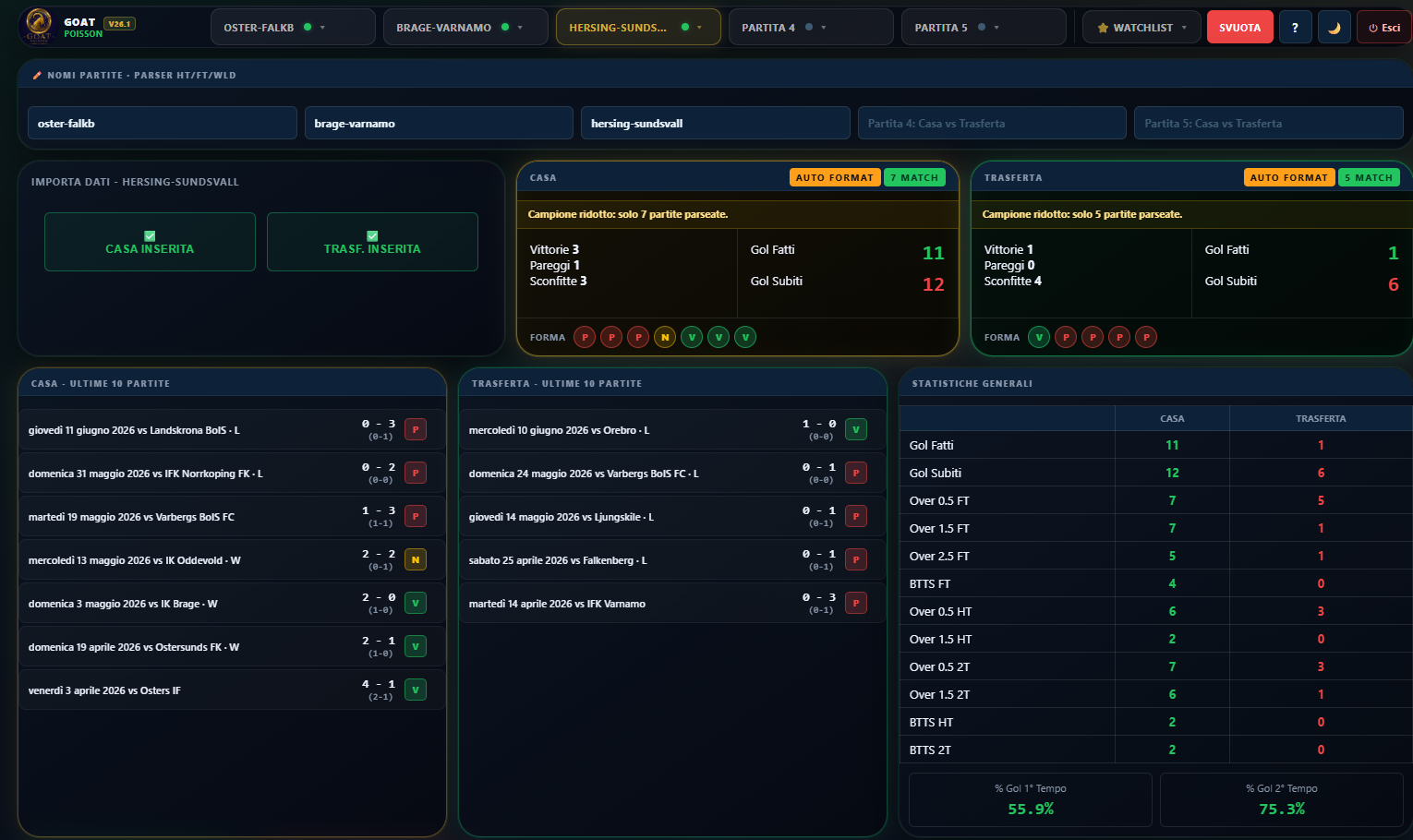Open the WATCHLIST dropdown

click(x=1141, y=28)
